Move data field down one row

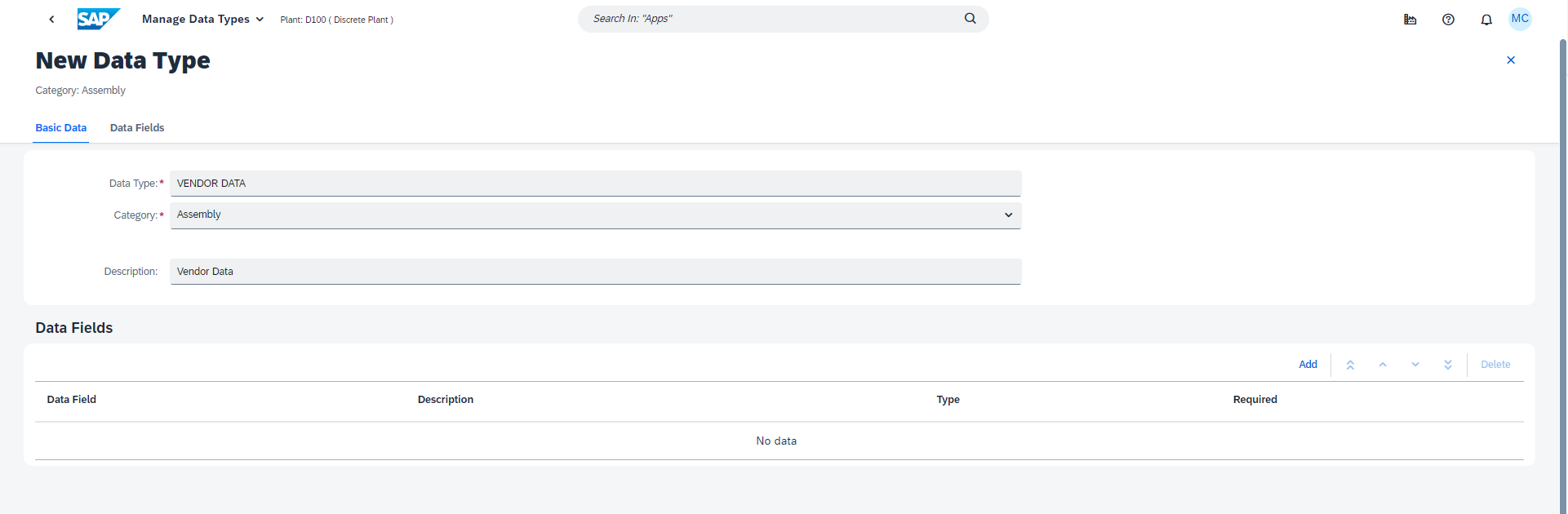[1415, 365]
